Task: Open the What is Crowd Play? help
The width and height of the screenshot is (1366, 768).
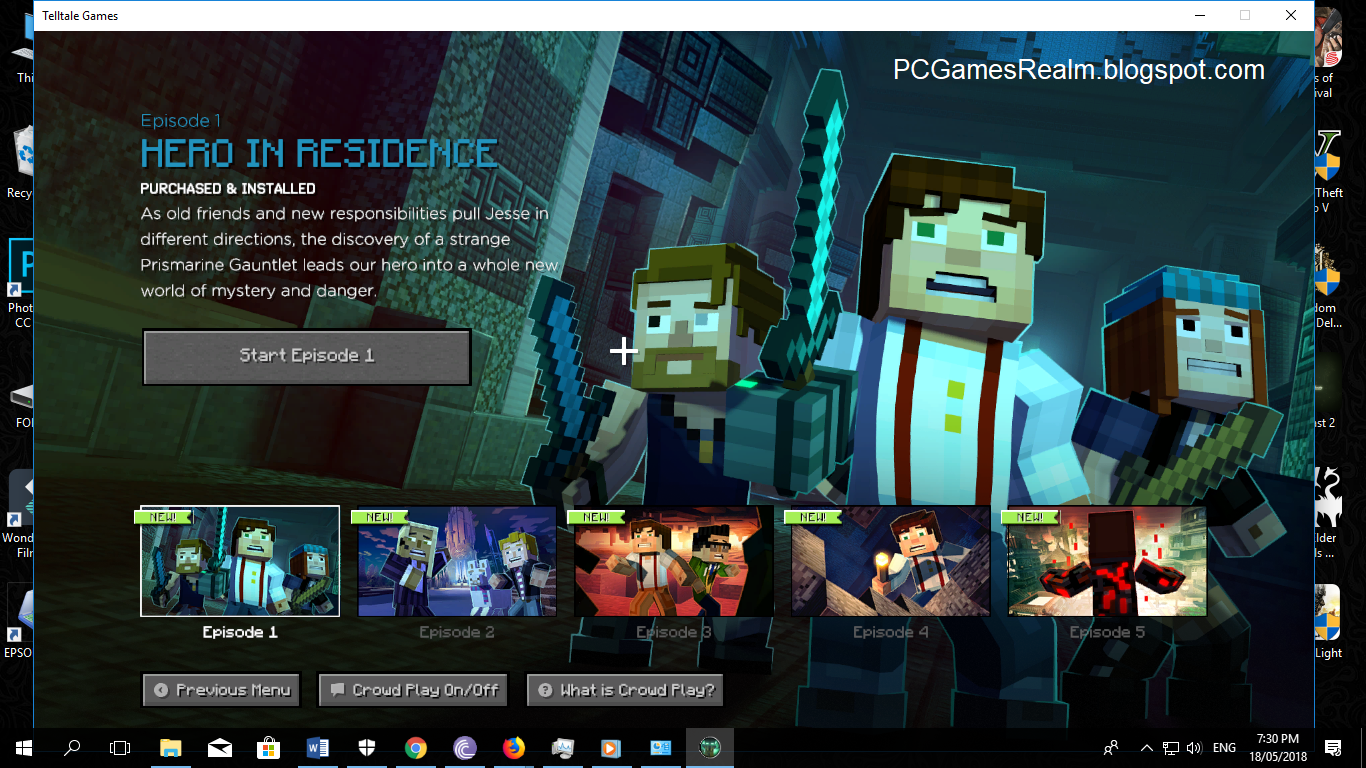Action: [x=625, y=690]
